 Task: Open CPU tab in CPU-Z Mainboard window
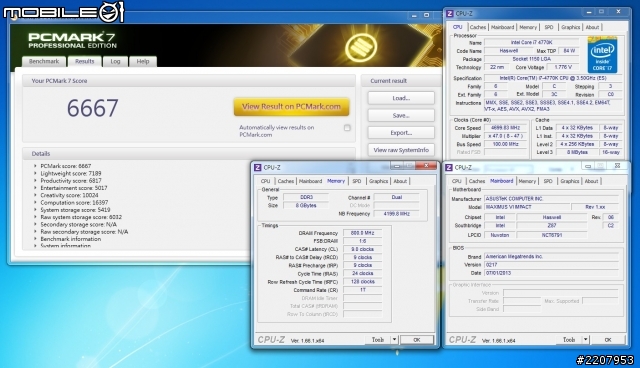456,181
